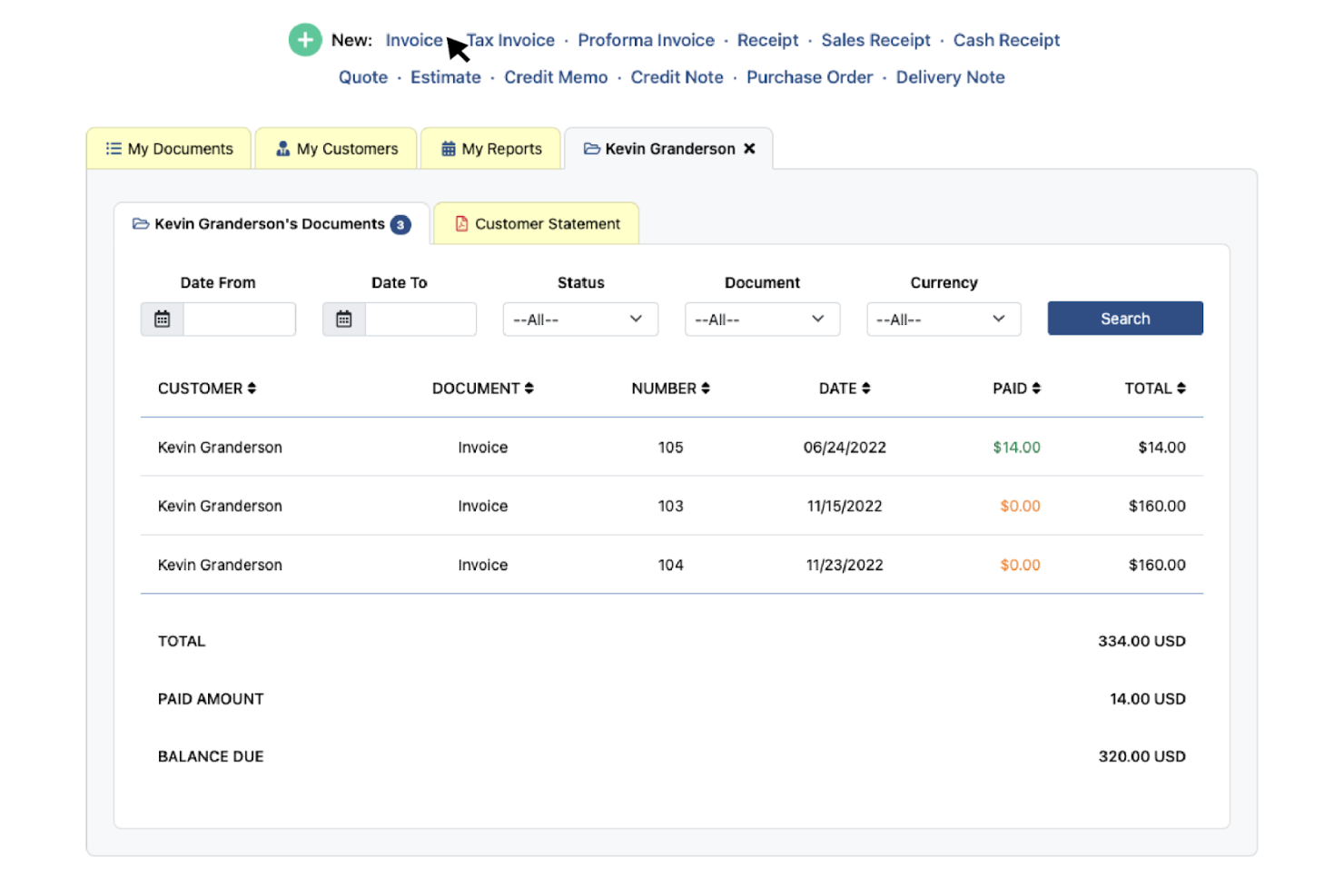Screen dimensions: 1344x896
Task: Toggle sorting on the TOTAL column
Action: pyautogui.click(x=1181, y=388)
